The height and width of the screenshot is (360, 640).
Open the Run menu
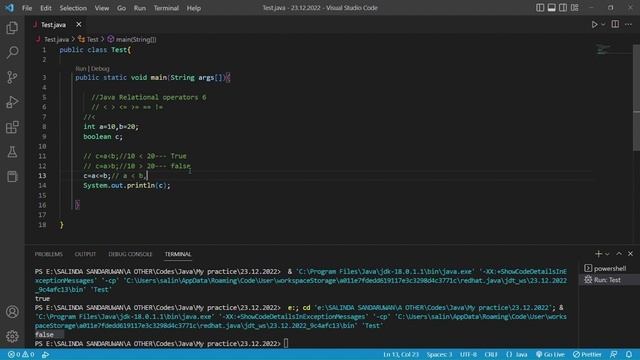pyautogui.click(x=140, y=8)
